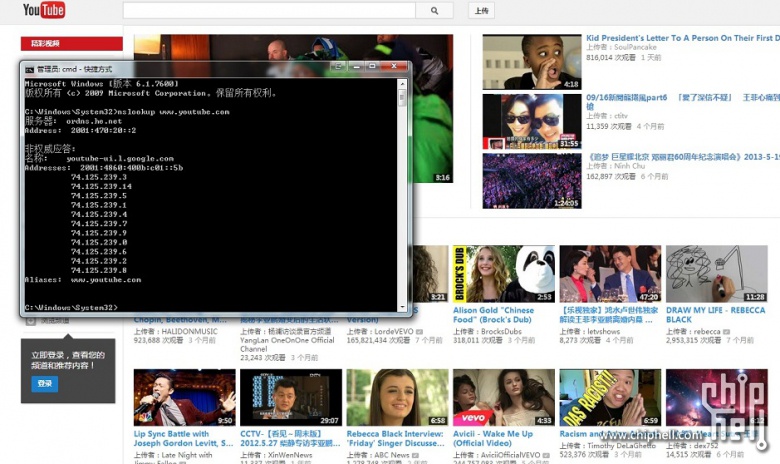This screenshot has height=464, width=780.
Task: Click the 登录 sign-in button
Action: pos(45,383)
